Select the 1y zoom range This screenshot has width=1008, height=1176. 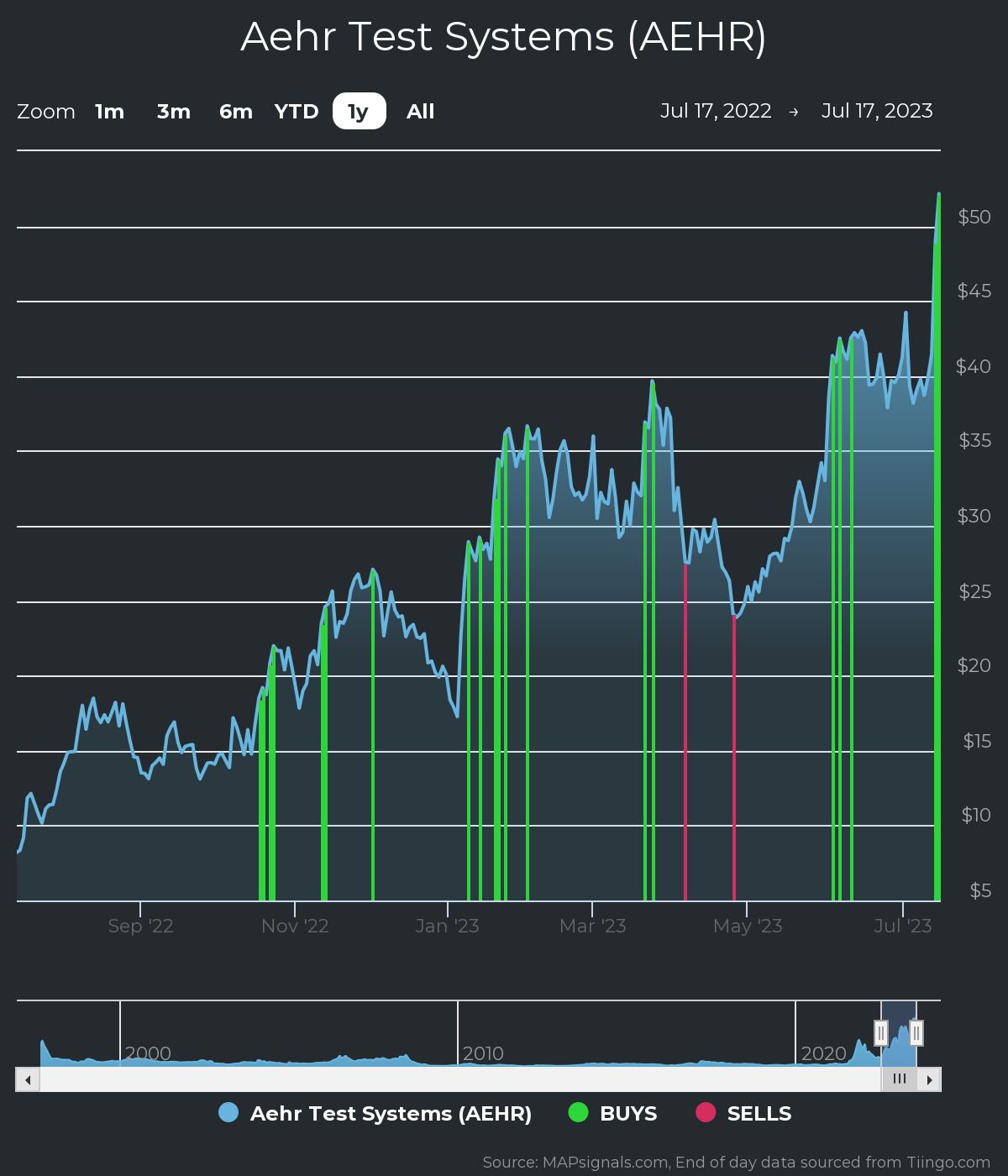click(360, 112)
